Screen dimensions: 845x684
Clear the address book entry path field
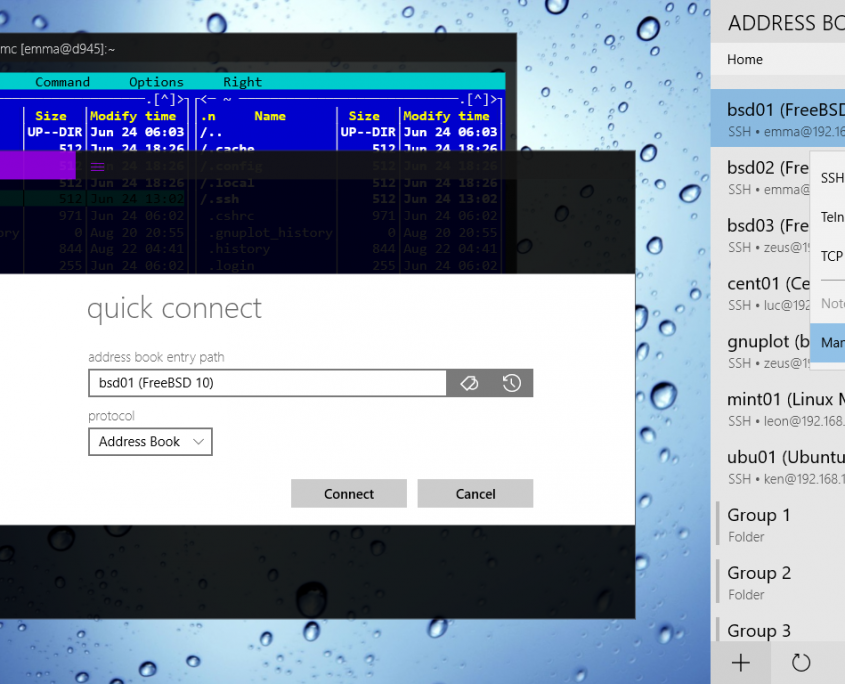click(x=468, y=382)
